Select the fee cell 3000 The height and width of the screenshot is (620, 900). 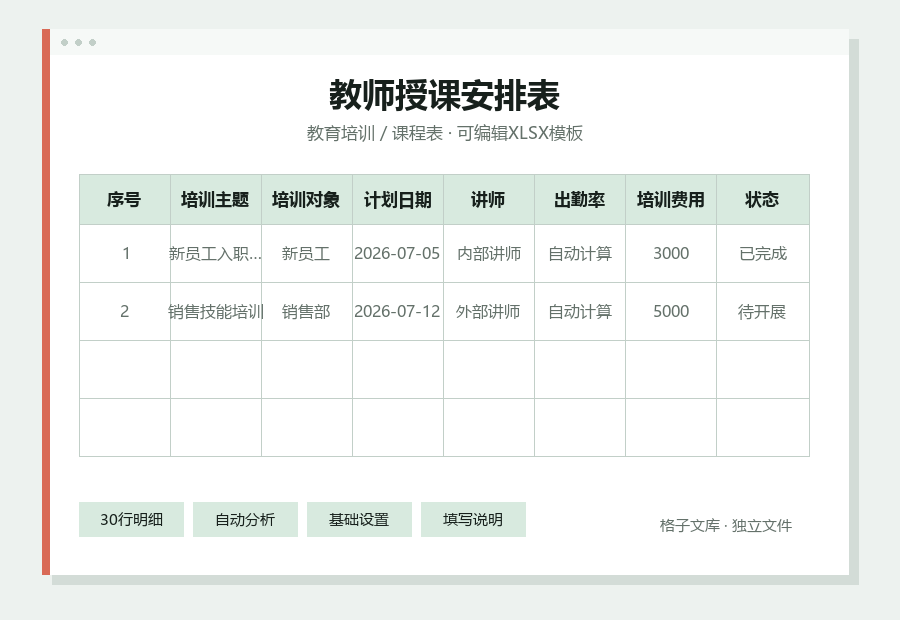[x=671, y=254]
